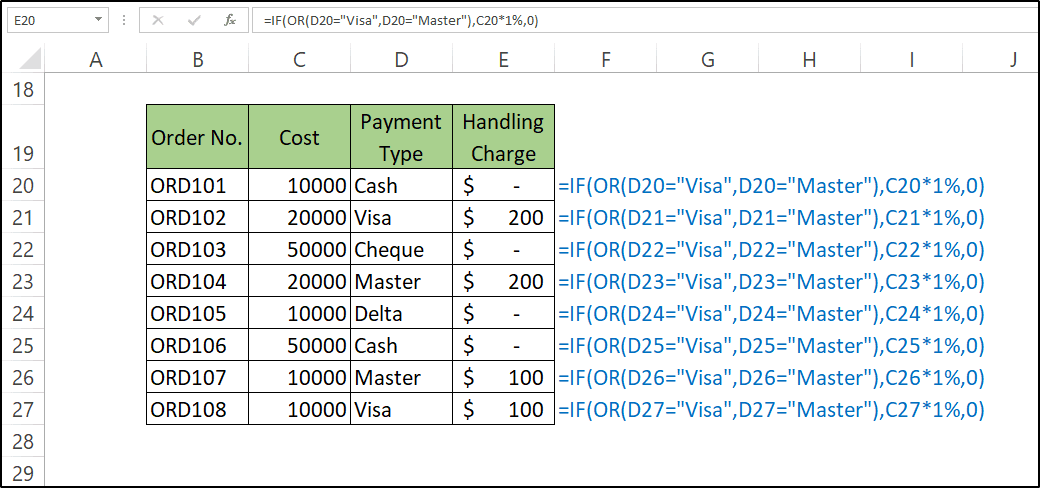Select cost cell 20000 in ORD102 row
The height and width of the screenshot is (488, 1040).
pyautogui.click(x=299, y=217)
